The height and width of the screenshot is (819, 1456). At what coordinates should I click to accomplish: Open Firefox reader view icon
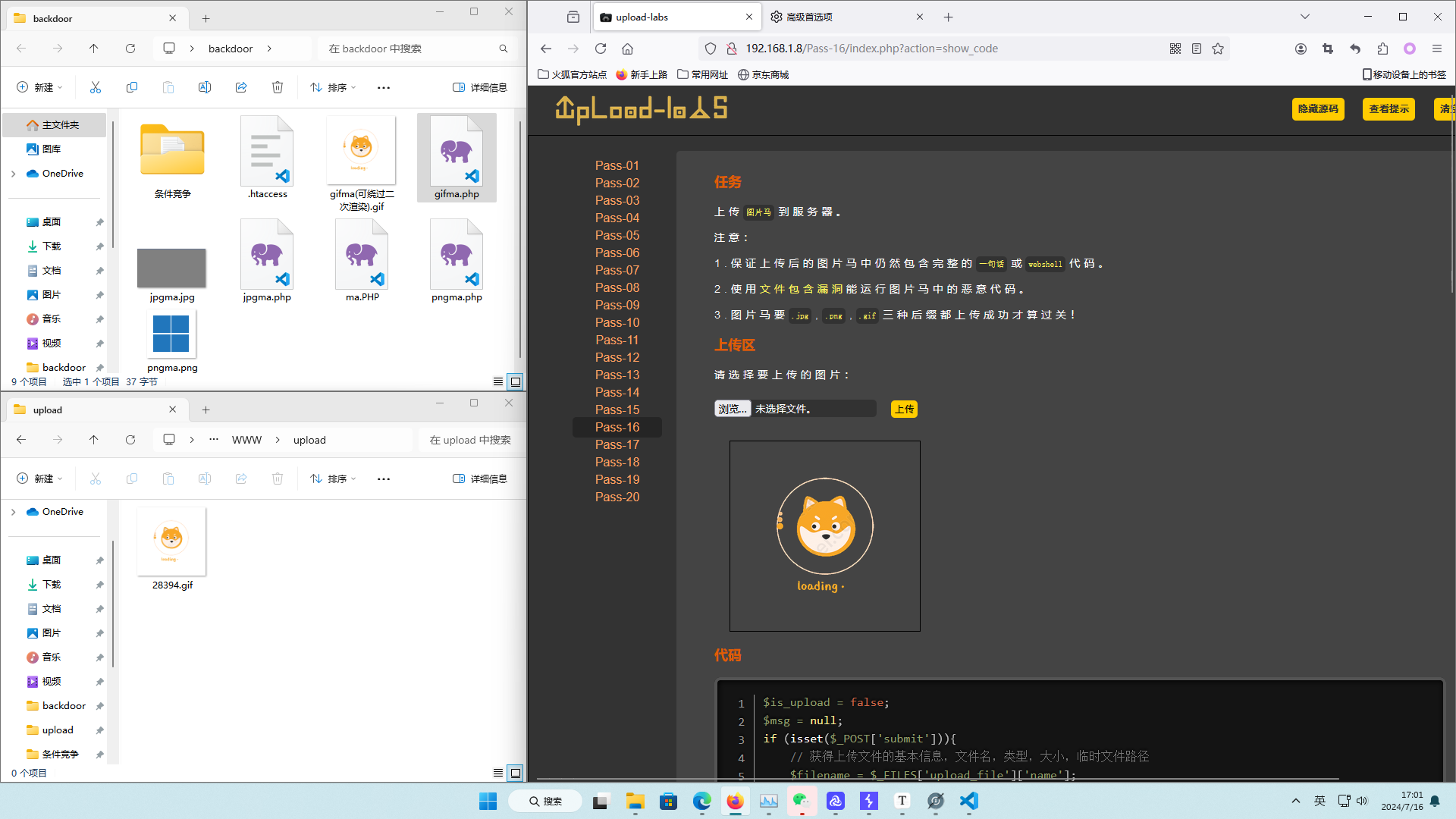tap(1197, 49)
